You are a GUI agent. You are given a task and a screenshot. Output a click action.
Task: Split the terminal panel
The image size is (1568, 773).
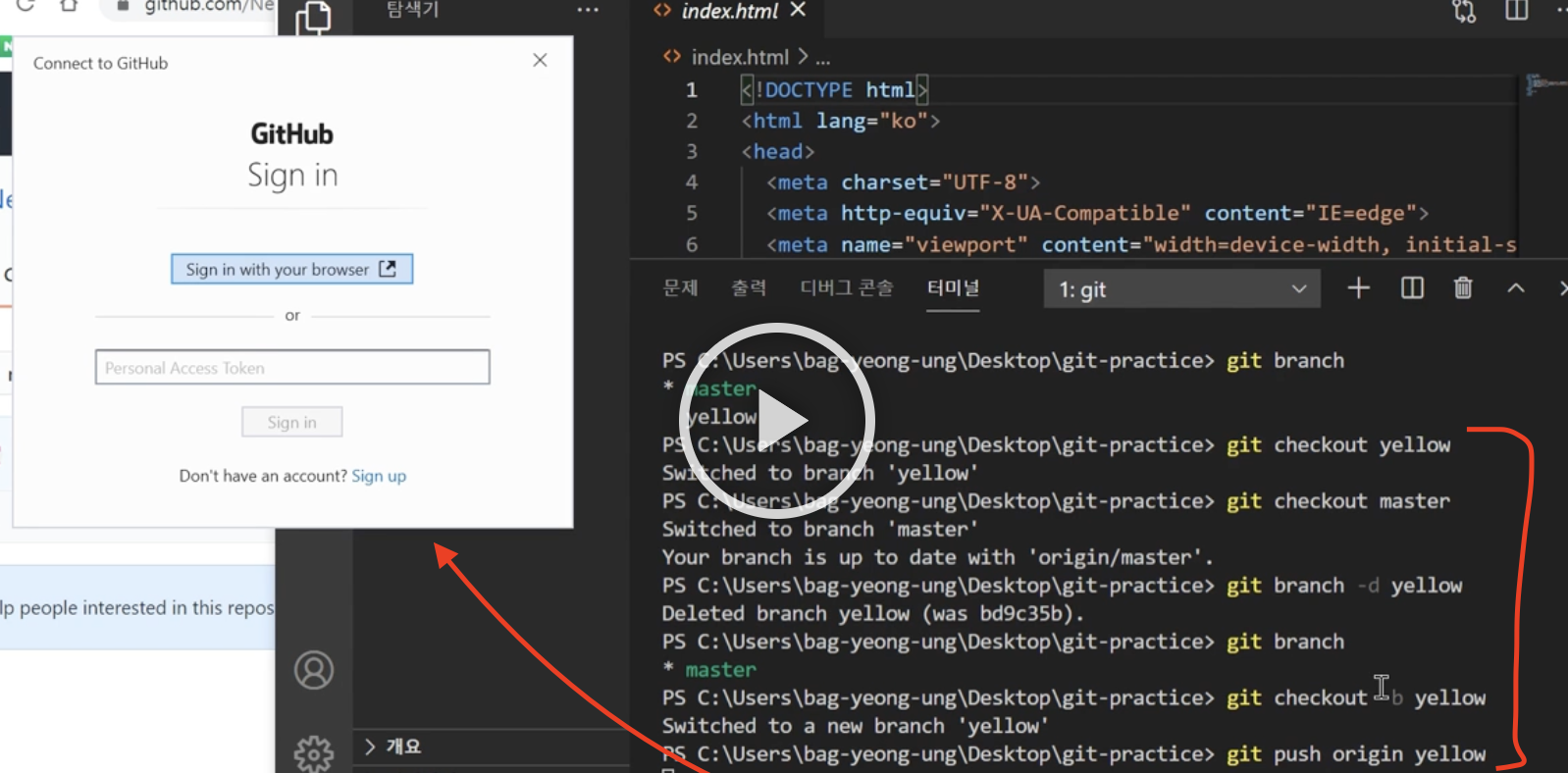click(x=1412, y=287)
